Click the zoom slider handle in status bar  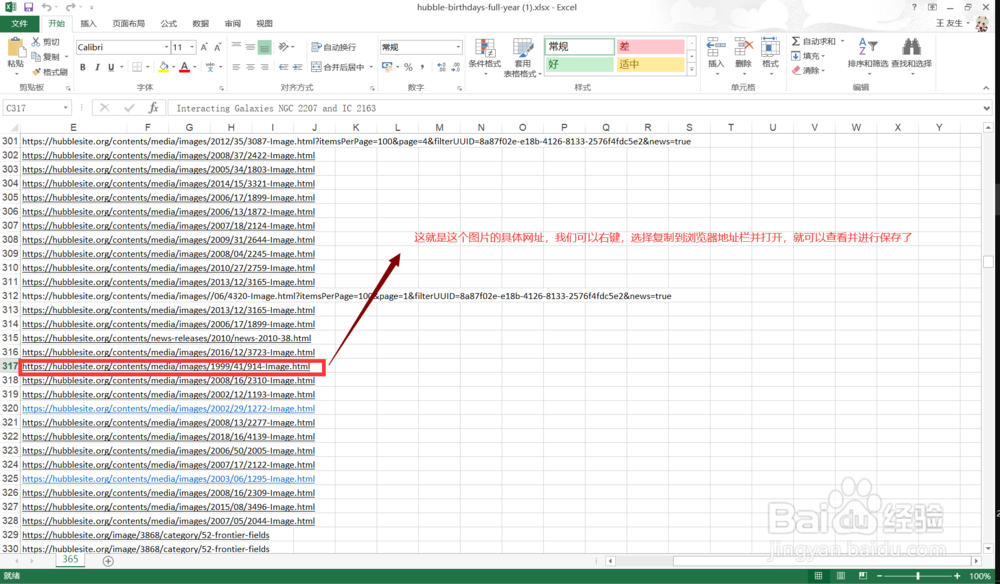click(918, 576)
